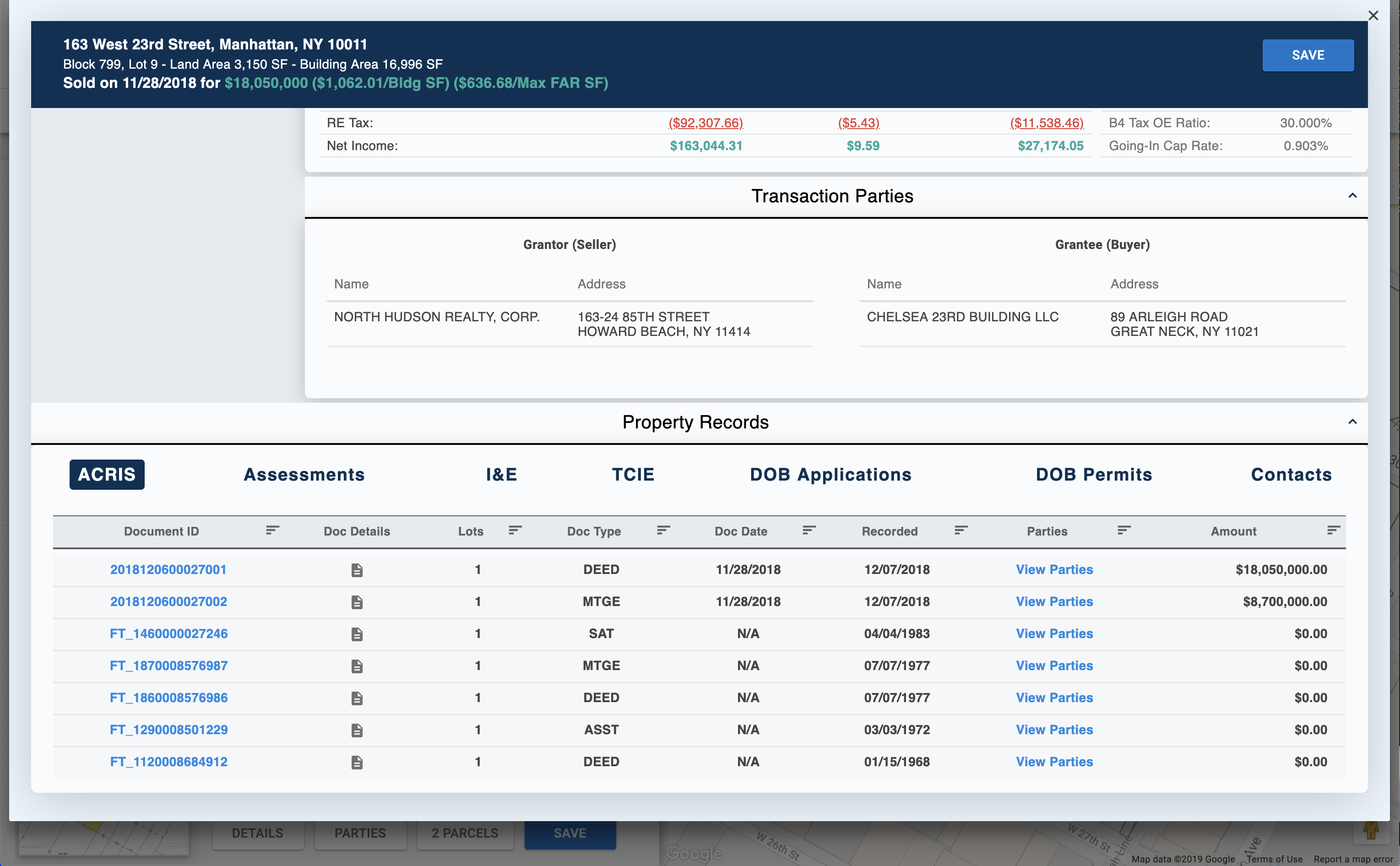The height and width of the screenshot is (866, 1400).
Task: Select buyer name CHELSEA 23RD BUILDING LLC
Action: pyautogui.click(x=962, y=317)
